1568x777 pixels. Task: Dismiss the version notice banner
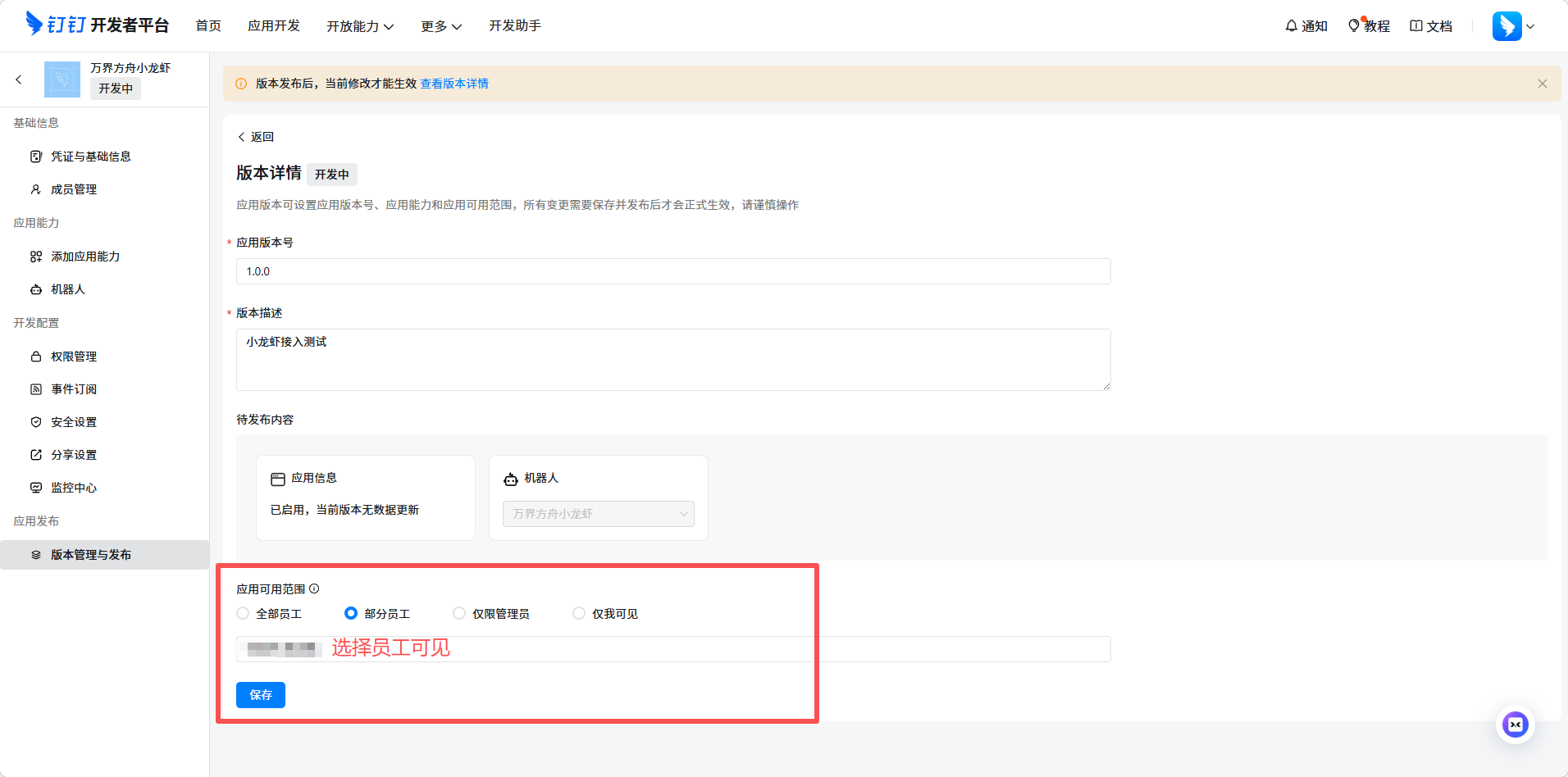1542,84
